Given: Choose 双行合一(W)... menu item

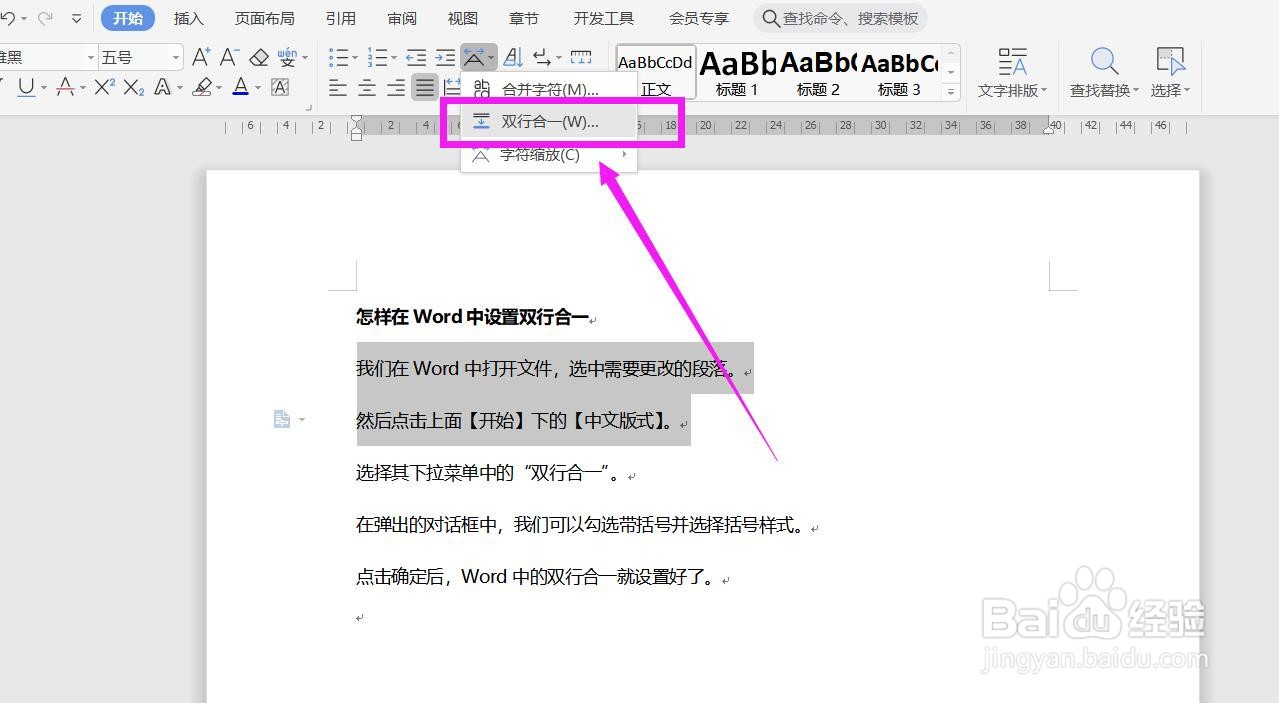Looking at the screenshot, I should coord(549,122).
